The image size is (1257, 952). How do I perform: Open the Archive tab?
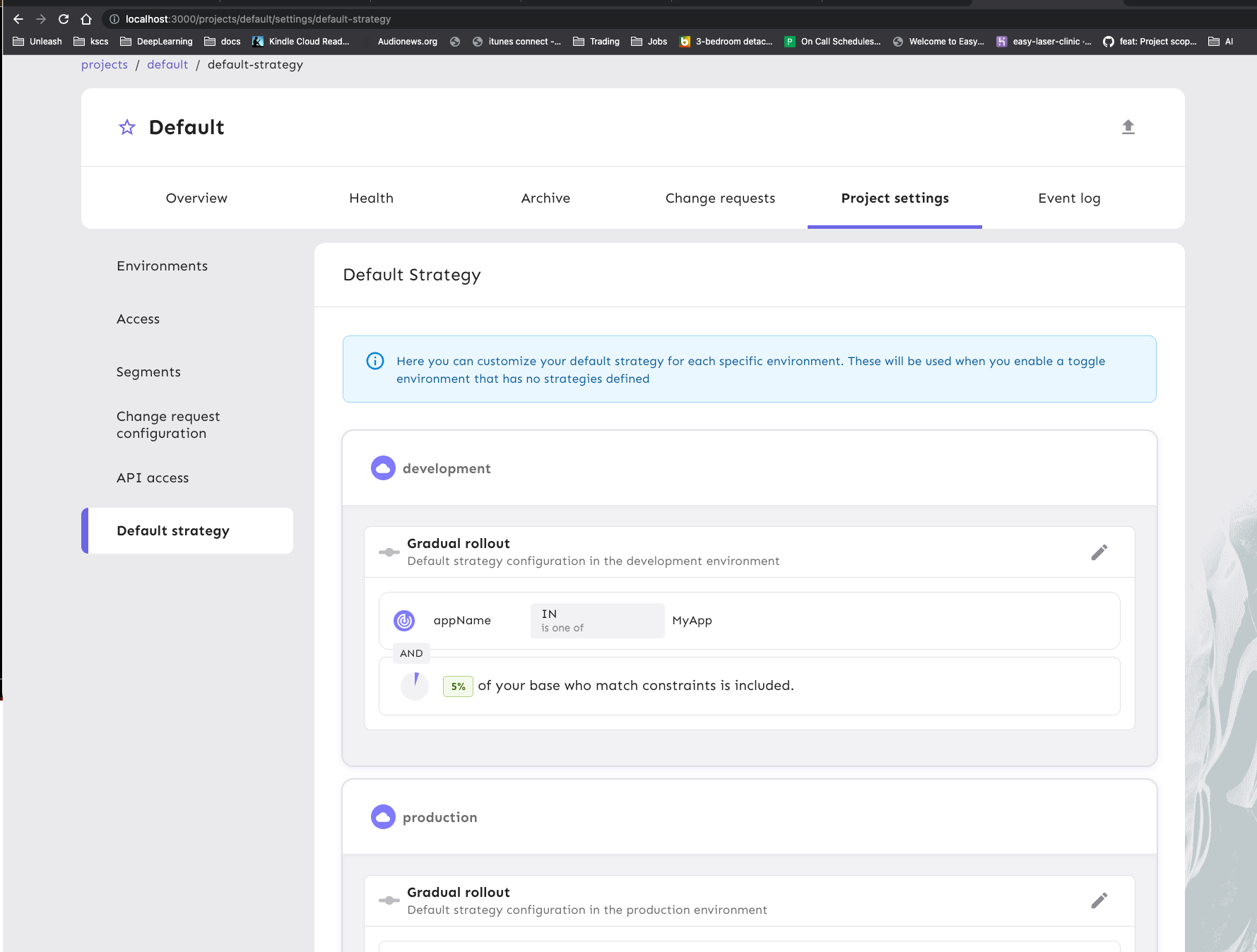pyautogui.click(x=545, y=198)
